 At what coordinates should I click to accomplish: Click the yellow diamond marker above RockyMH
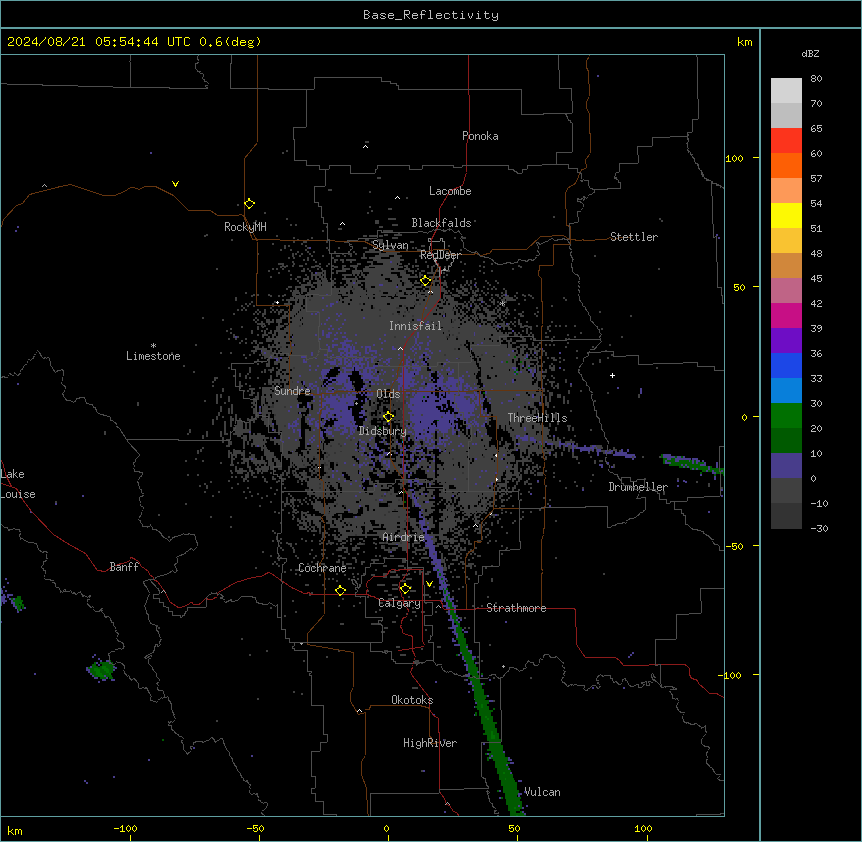250,204
